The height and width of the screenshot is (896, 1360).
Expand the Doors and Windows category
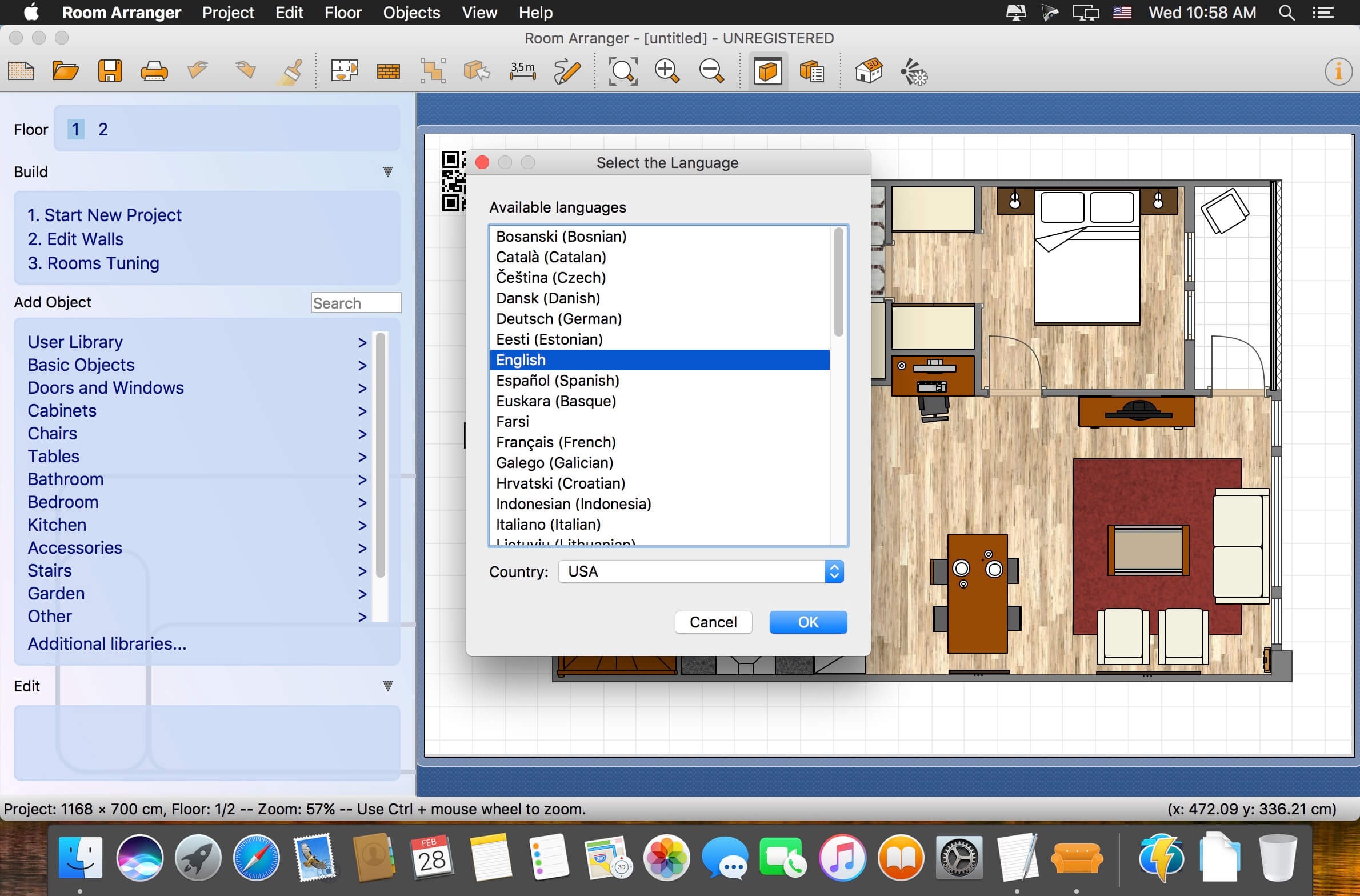[106, 387]
